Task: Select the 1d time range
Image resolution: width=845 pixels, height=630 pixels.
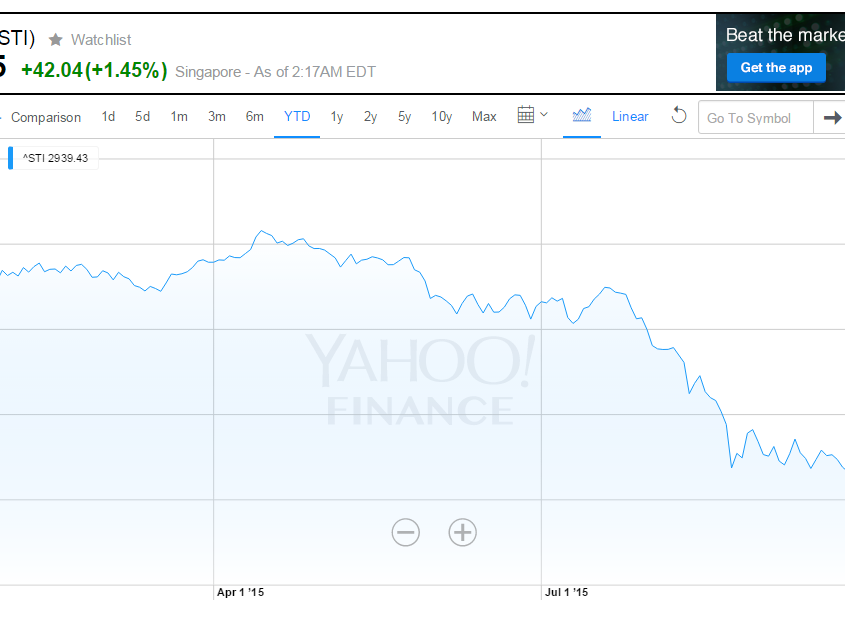Action: pos(108,117)
